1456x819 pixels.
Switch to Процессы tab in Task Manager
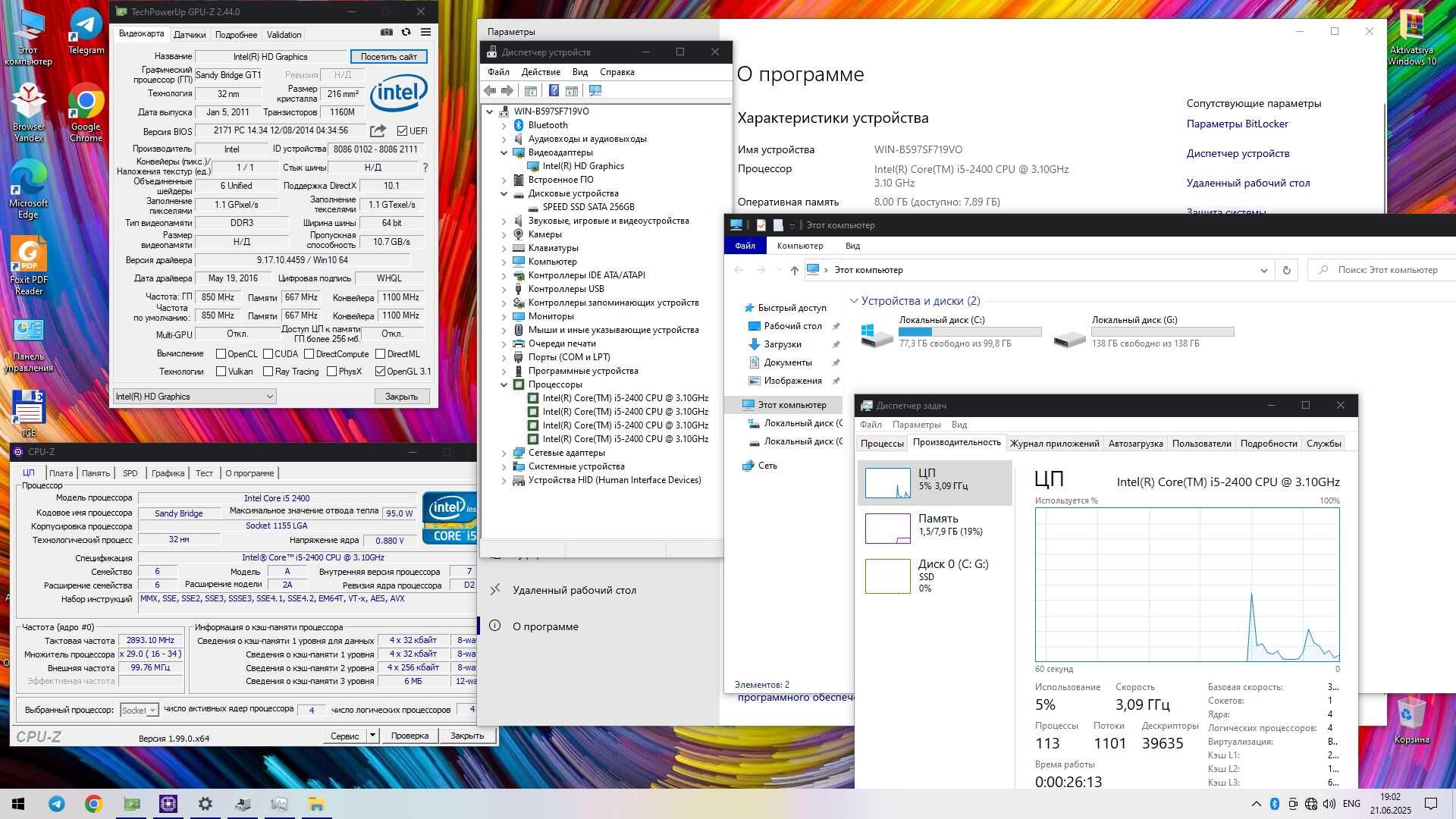pos(882,444)
